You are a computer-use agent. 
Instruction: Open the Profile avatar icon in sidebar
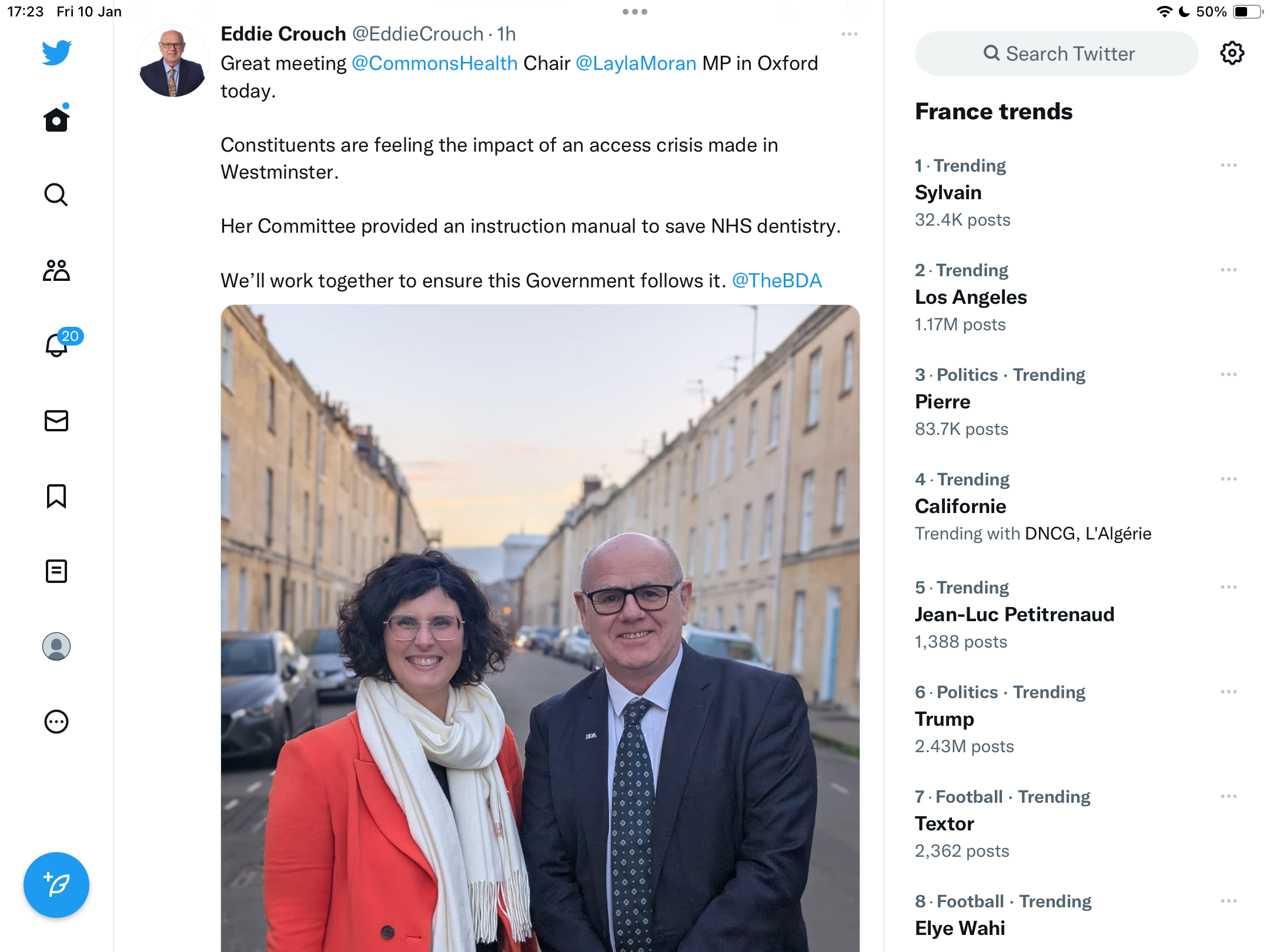pos(56,646)
